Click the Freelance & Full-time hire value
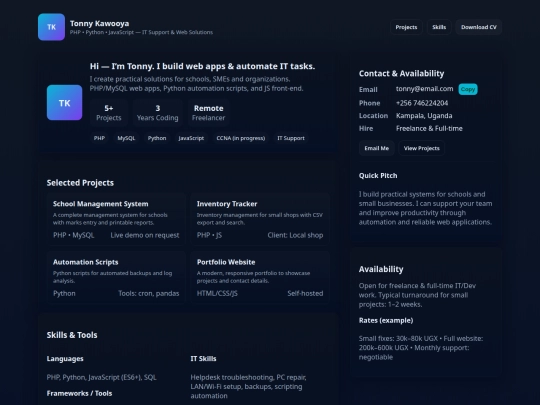The image size is (540, 405). click(x=429, y=128)
